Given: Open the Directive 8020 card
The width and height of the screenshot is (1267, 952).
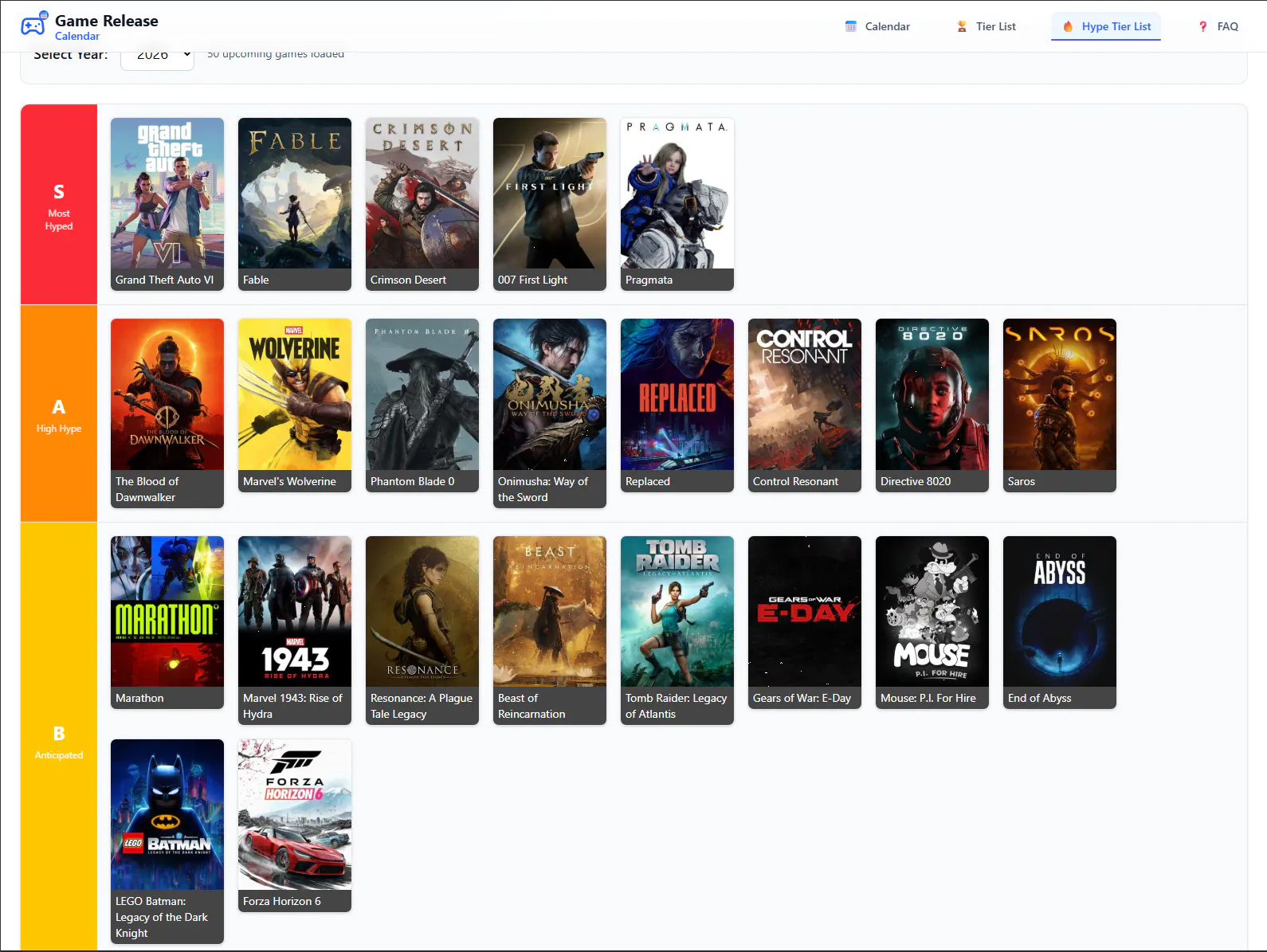Looking at the screenshot, I should 932,405.
